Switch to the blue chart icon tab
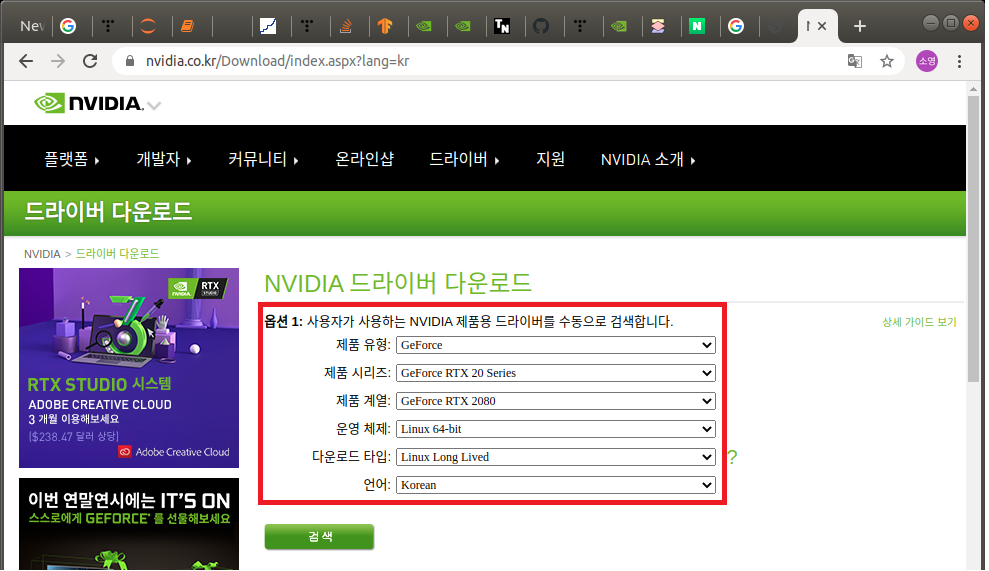 click(268, 26)
